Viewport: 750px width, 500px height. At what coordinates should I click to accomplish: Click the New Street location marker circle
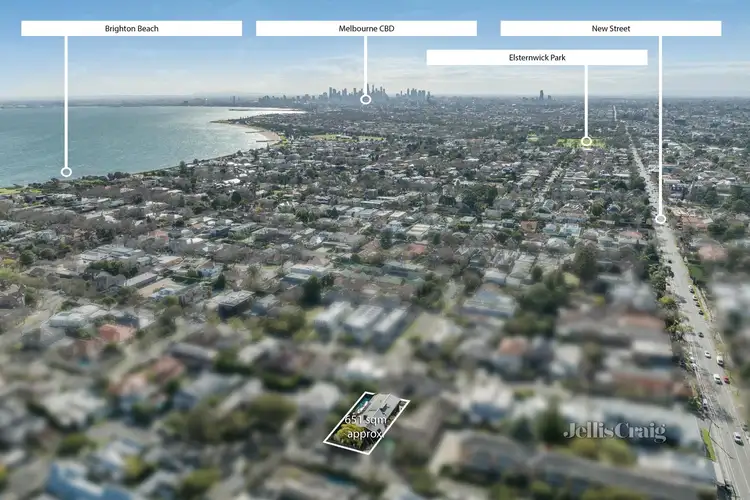click(x=661, y=219)
